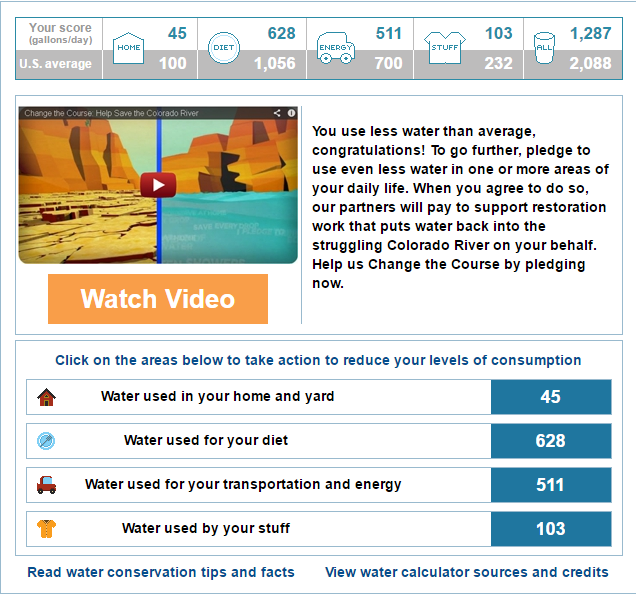Viewport: 636px width, 596px height.
Task: Click the total score 1,287
Action: 591,33
